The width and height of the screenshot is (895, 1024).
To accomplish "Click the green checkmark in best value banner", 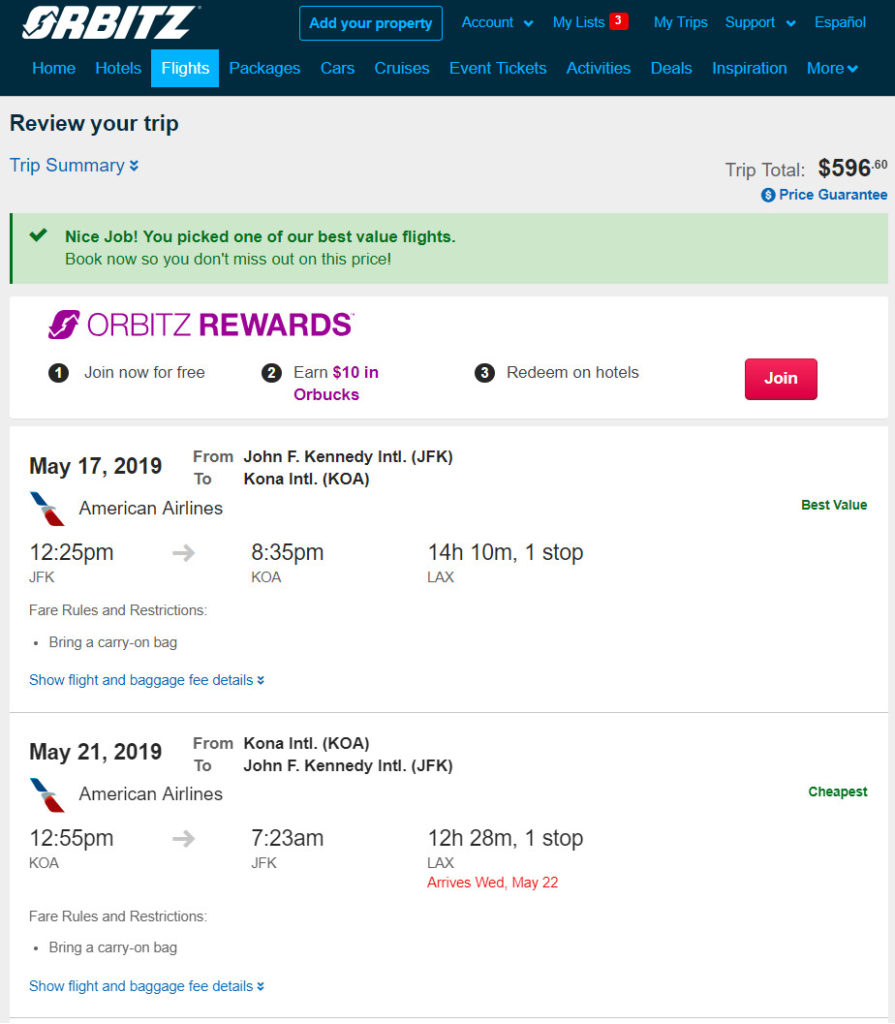I will (39, 234).
